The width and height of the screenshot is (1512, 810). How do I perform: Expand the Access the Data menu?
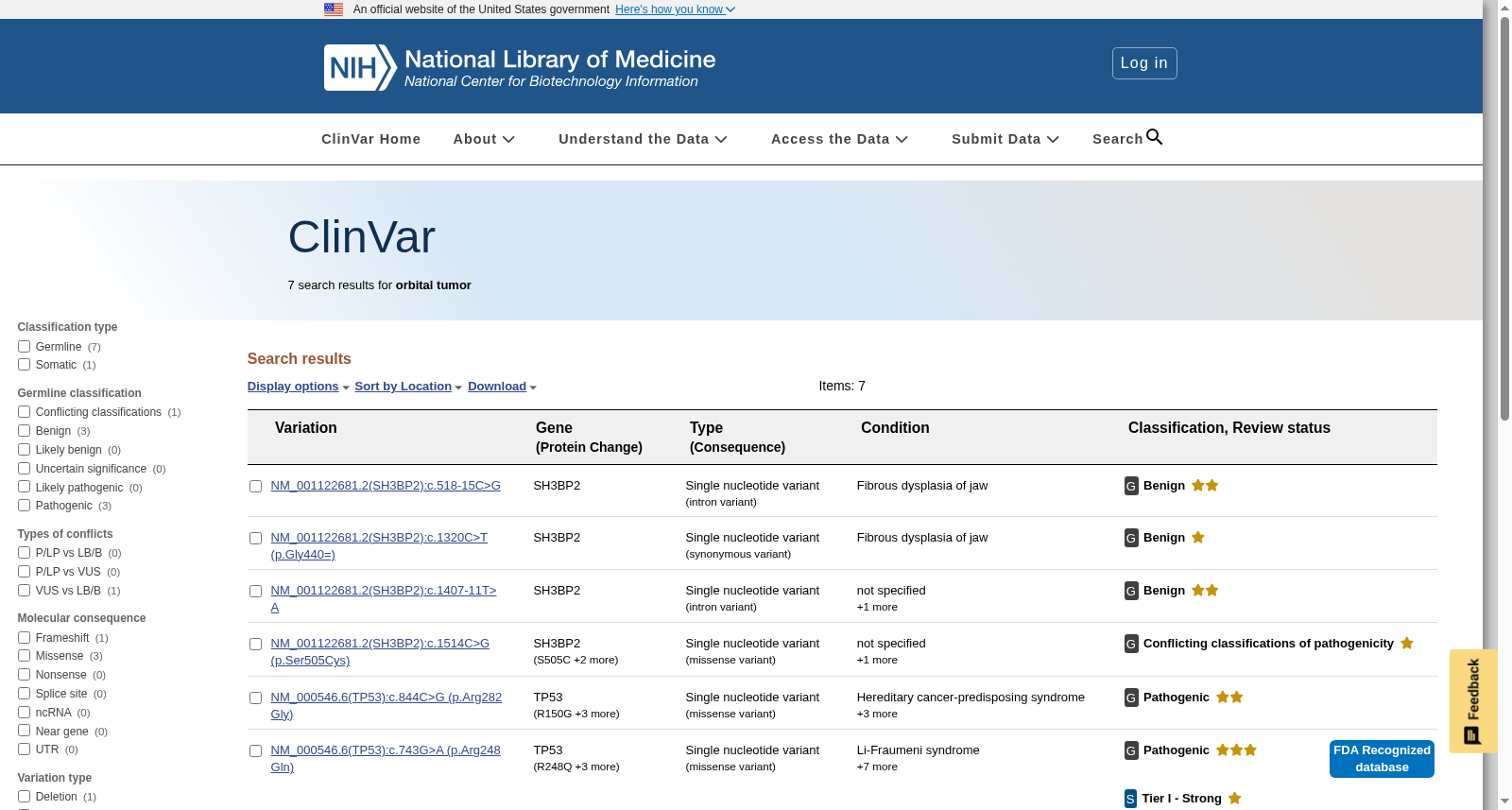(839, 139)
